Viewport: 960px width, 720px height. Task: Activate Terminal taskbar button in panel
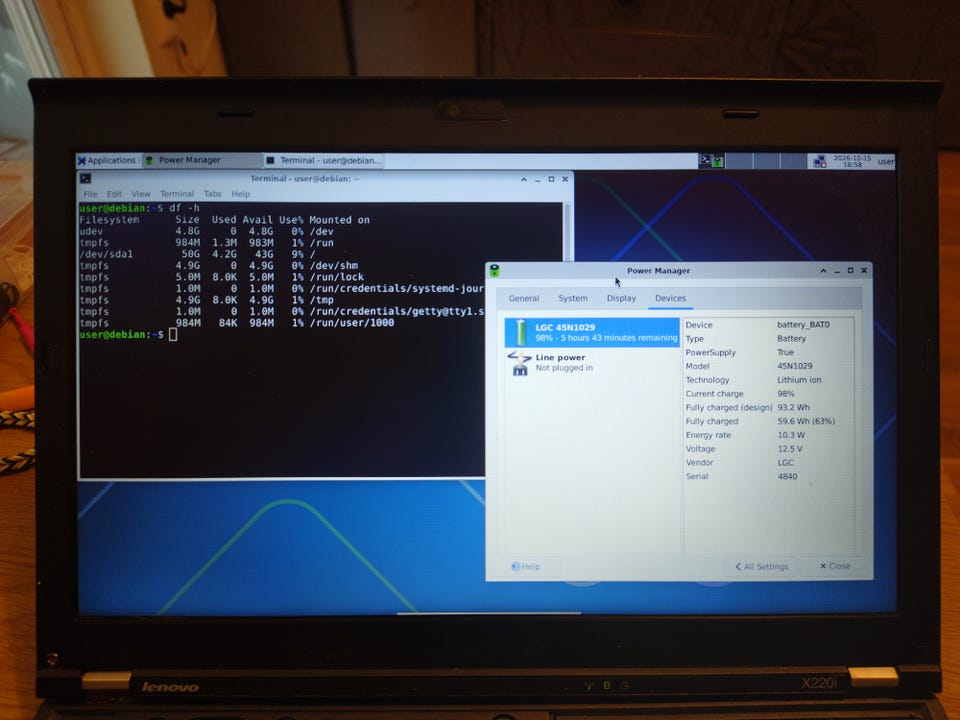324,160
